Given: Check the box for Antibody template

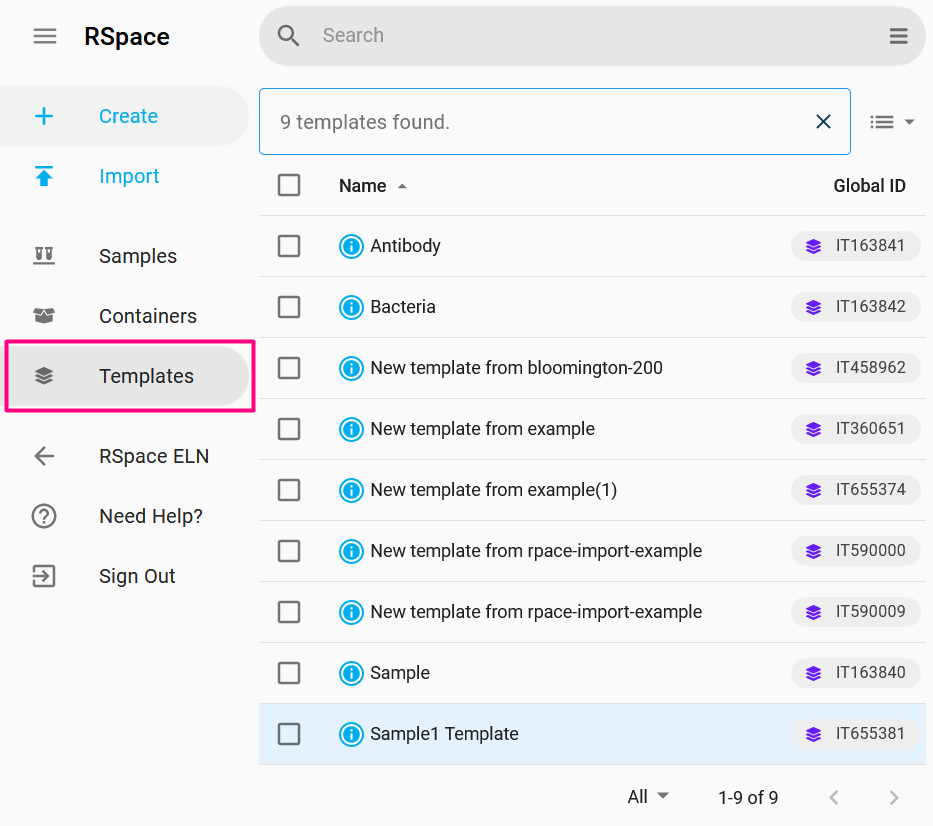Looking at the screenshot, I should point(289,246).
